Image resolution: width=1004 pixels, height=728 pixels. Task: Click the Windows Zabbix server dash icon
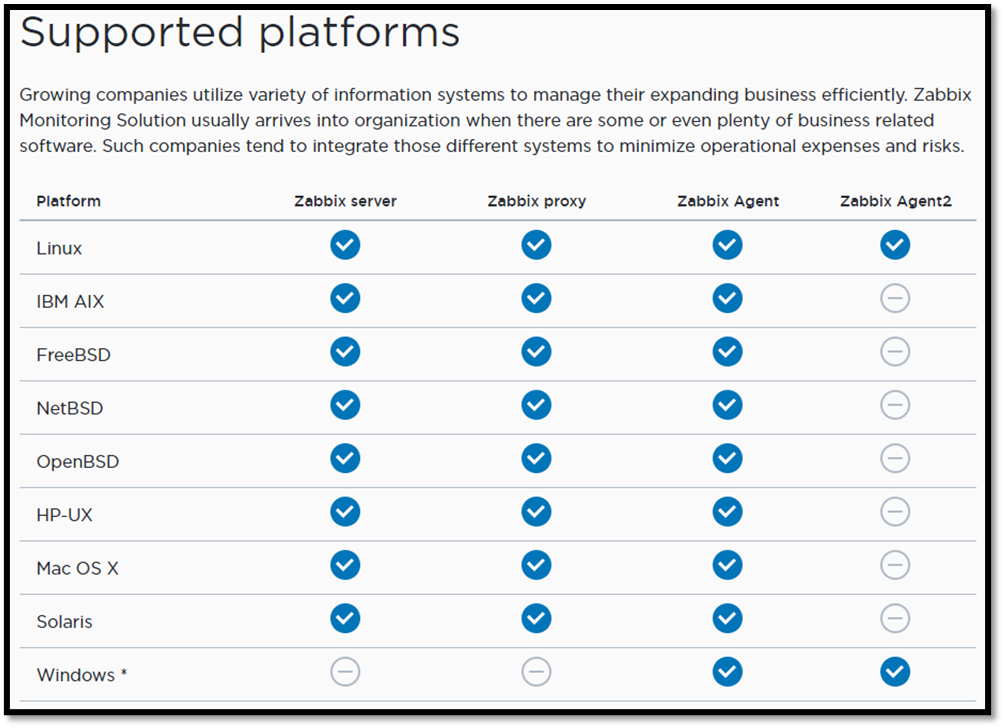(345, 673)
